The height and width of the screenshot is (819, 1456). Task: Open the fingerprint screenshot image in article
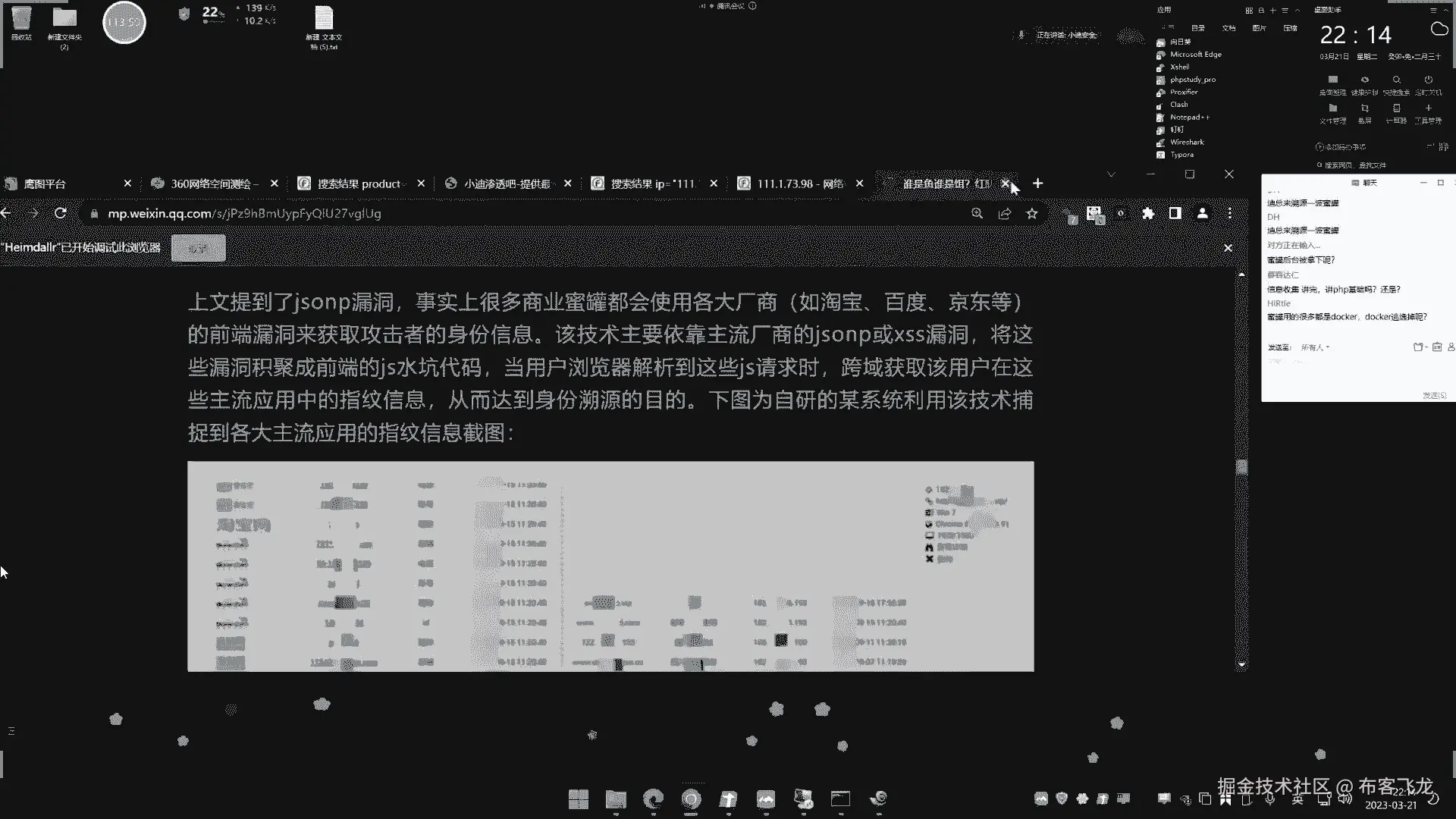610,566
